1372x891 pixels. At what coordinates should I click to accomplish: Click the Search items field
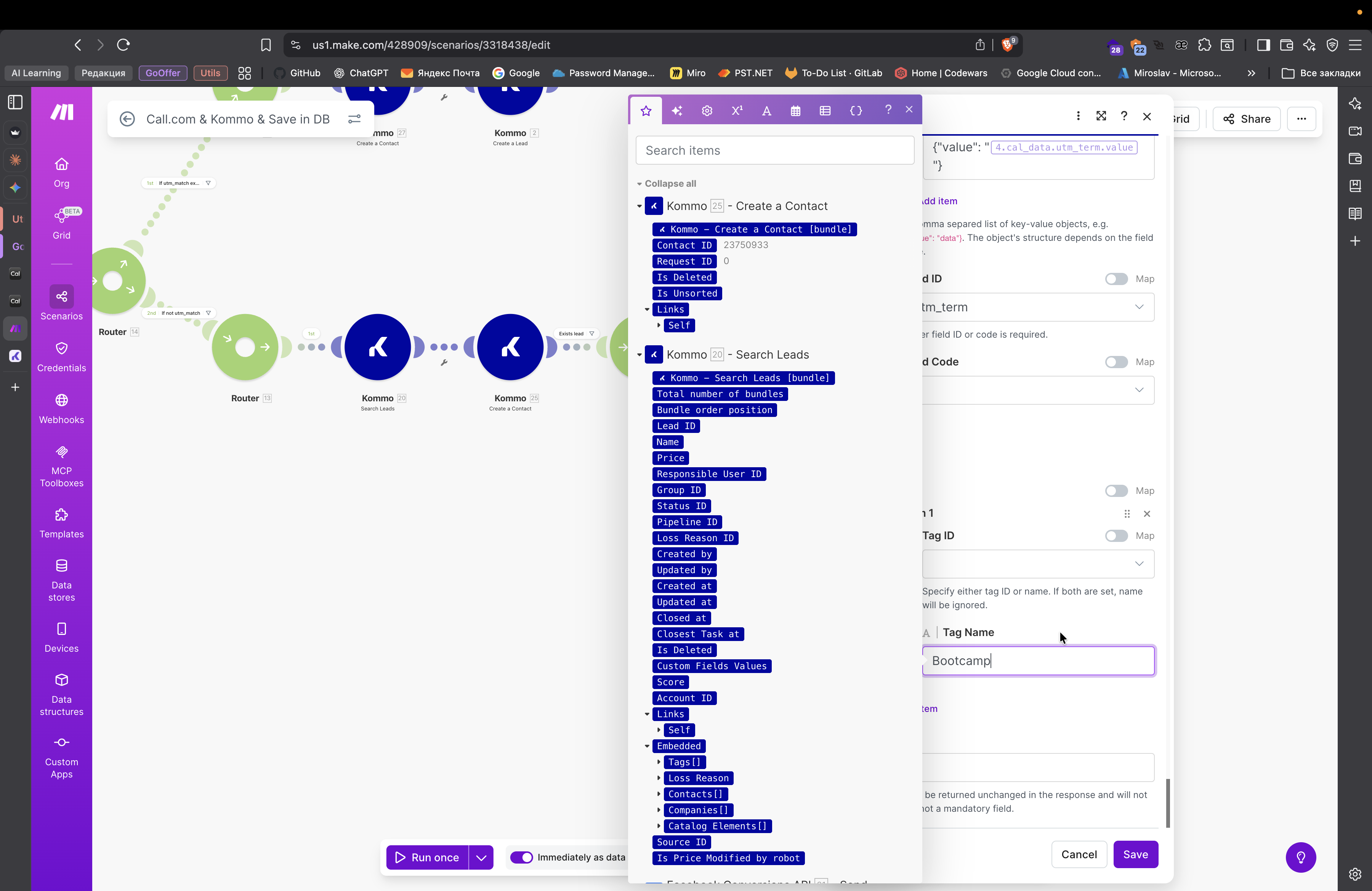774,151
